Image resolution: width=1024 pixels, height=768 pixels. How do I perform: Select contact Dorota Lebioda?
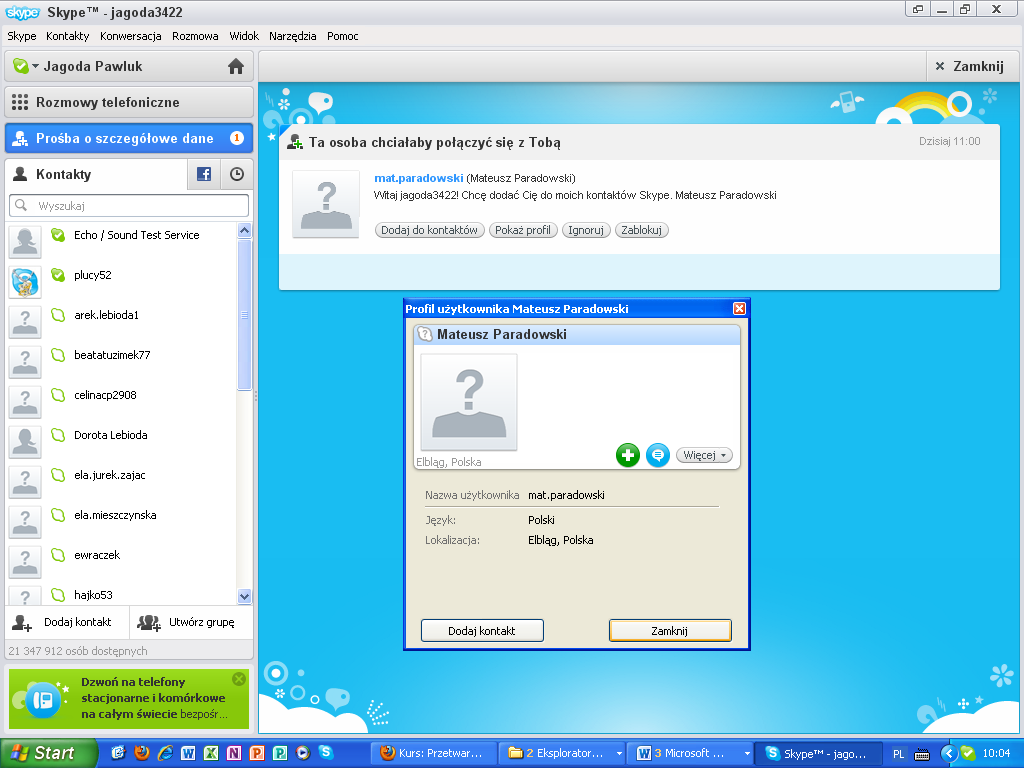121,440
